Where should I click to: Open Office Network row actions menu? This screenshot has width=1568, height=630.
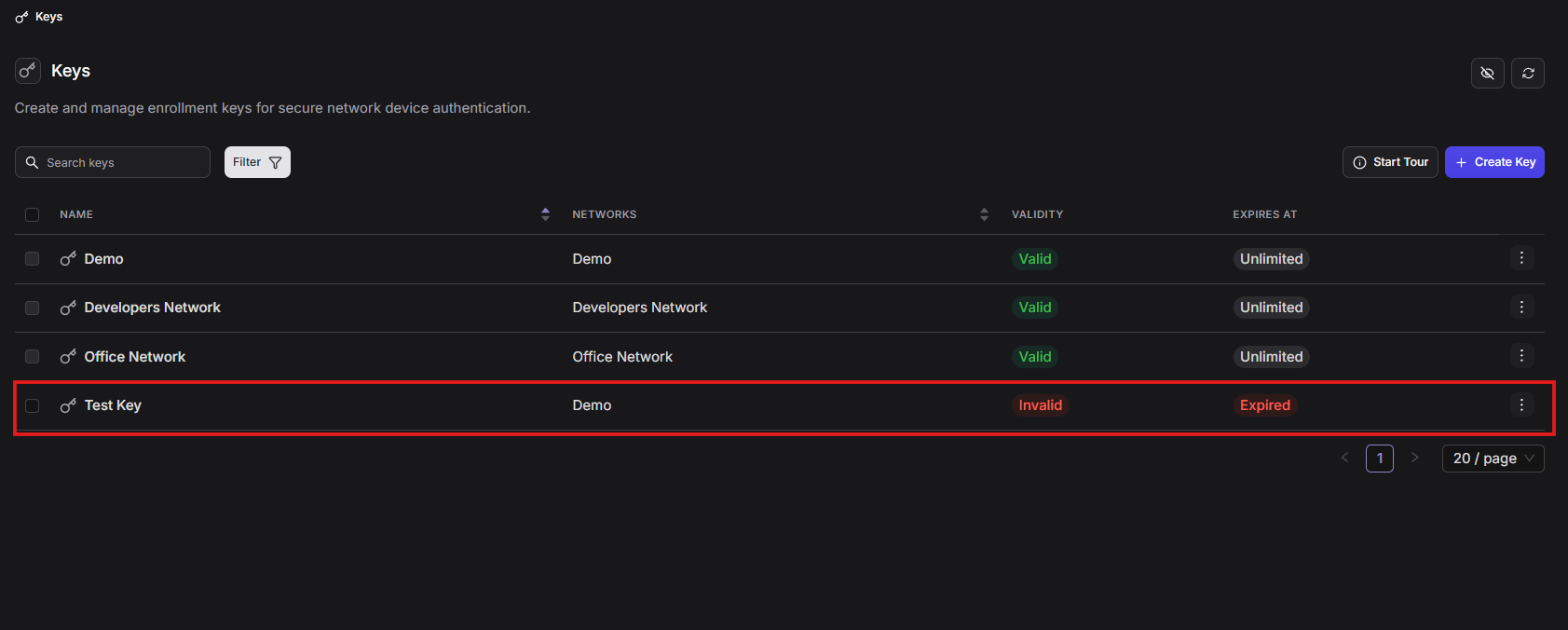[1521, 356]
